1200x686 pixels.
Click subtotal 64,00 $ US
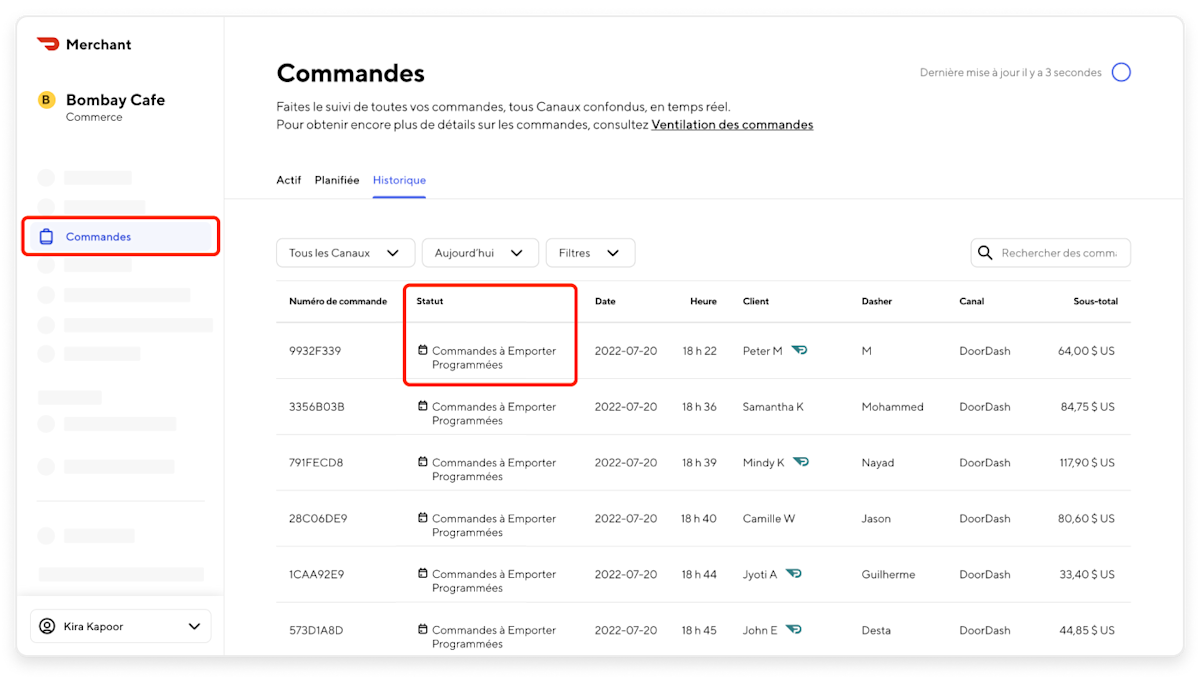1086,351
